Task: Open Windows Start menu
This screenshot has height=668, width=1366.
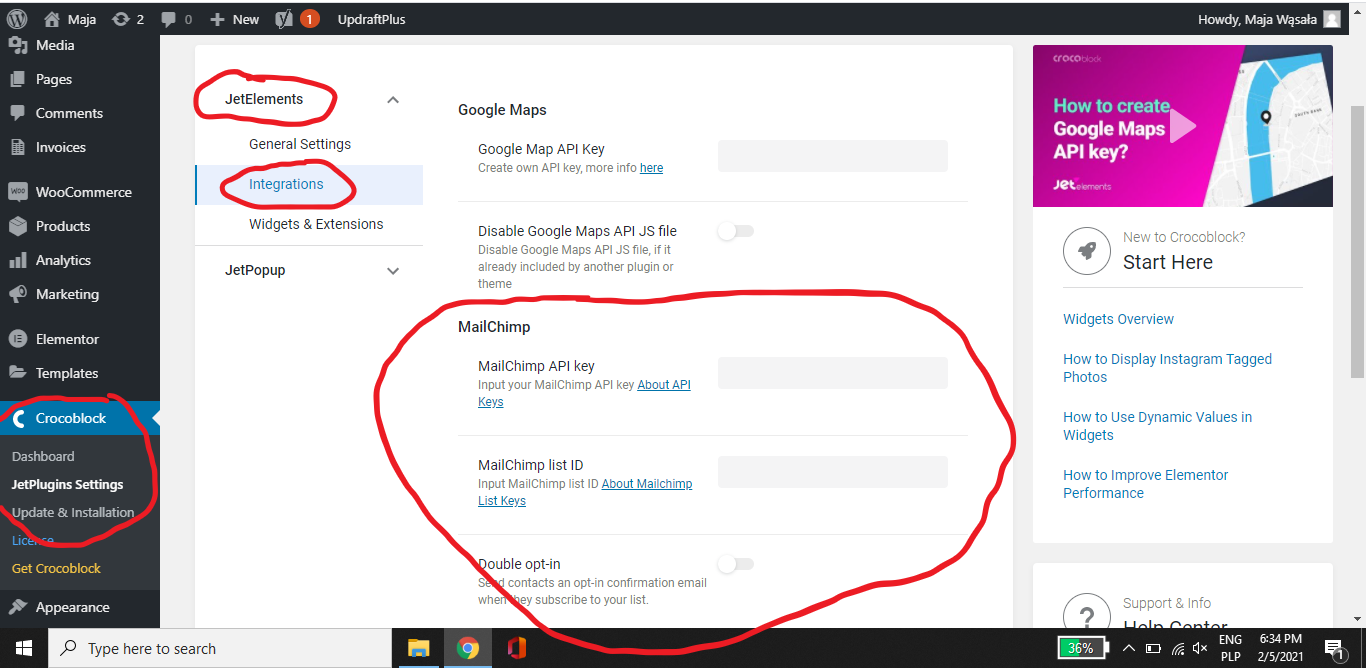Action: 23,648
